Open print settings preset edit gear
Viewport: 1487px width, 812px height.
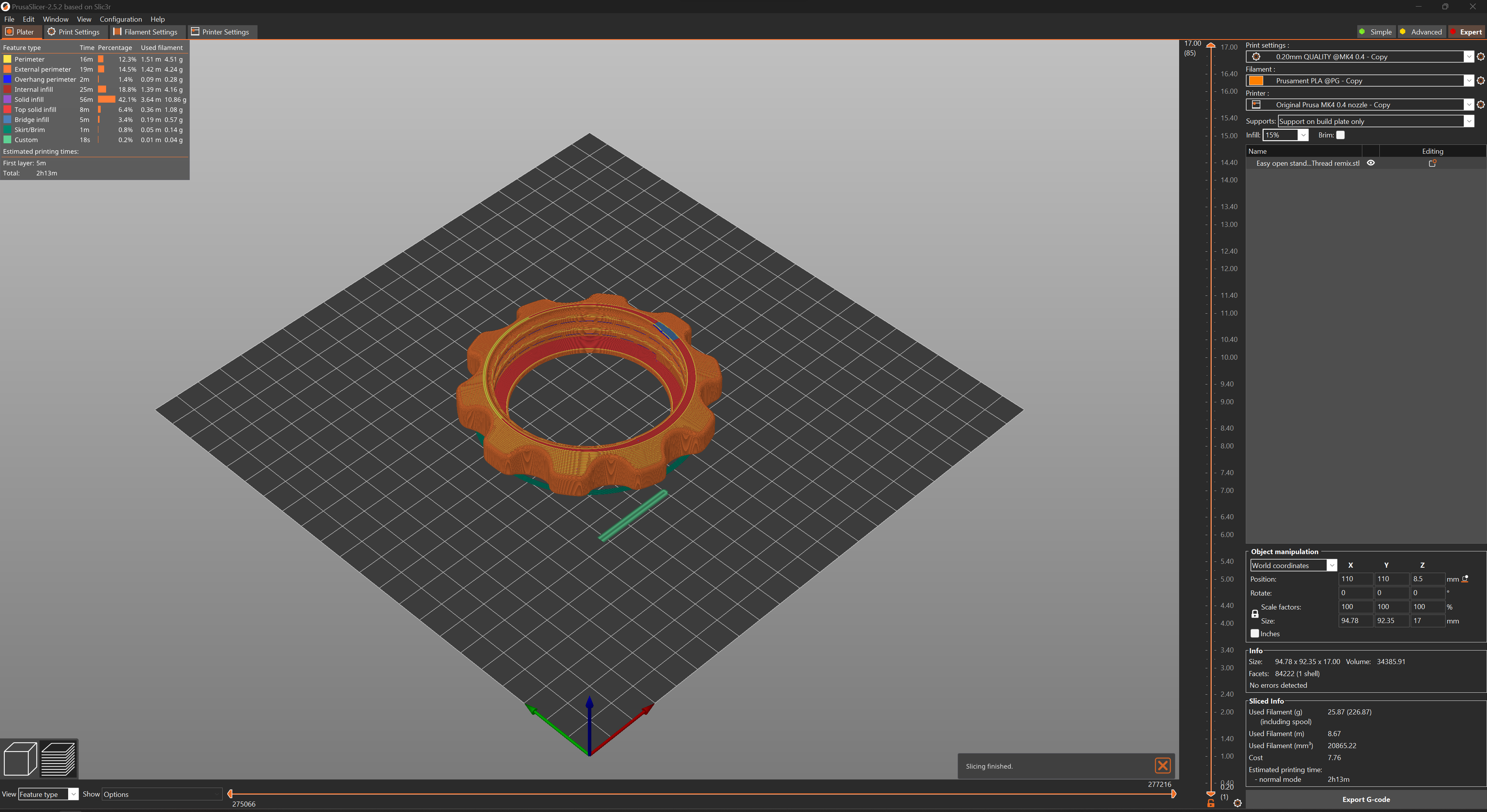click(x=1481, y=57)
